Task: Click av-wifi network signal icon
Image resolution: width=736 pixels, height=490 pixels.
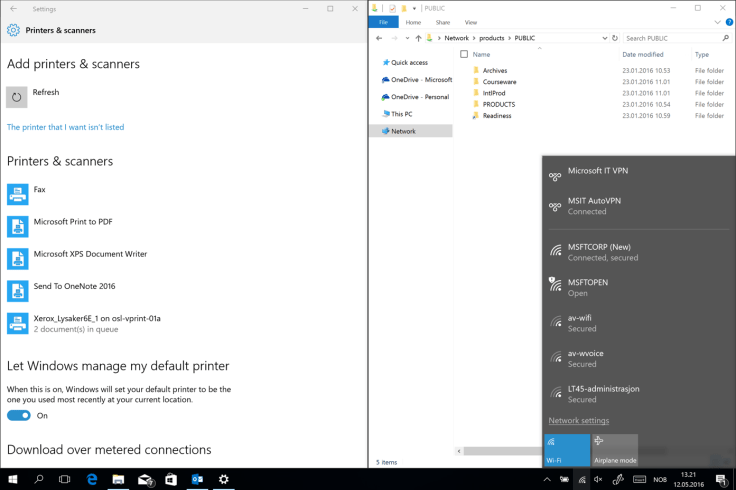Action: click(556, 322)
